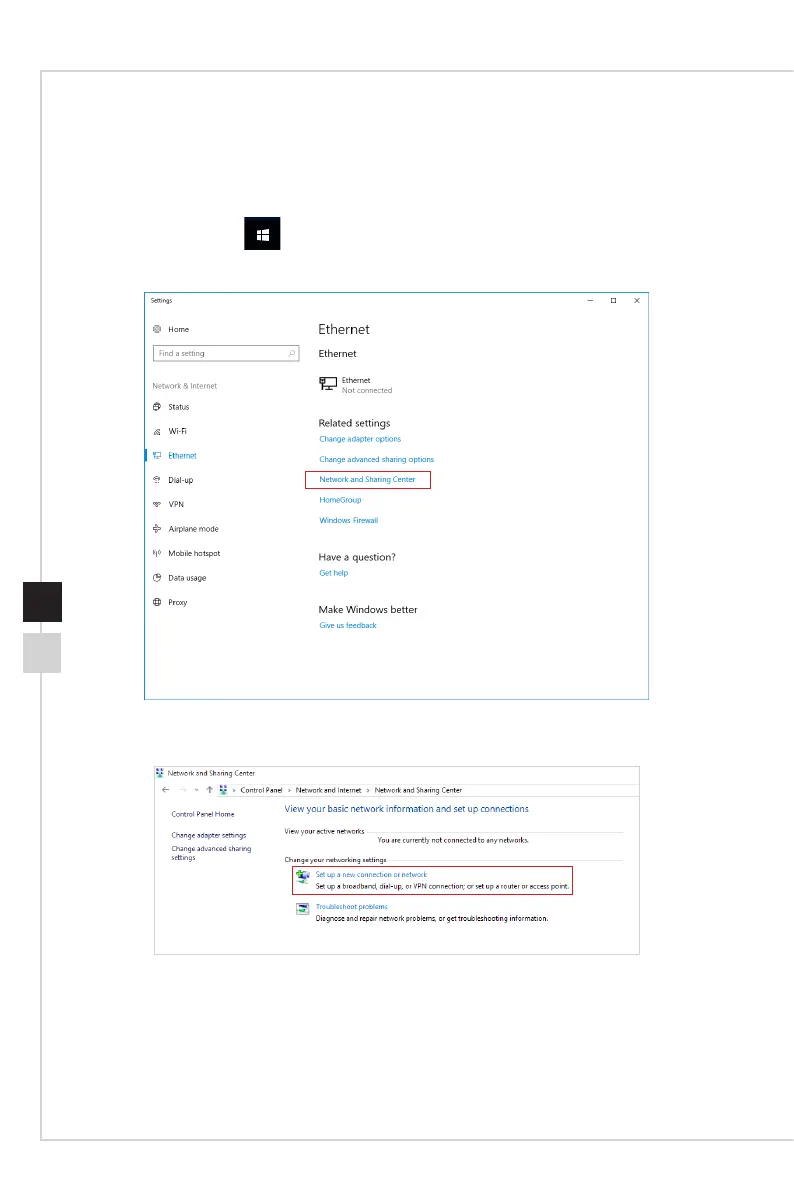Image resolution: width=794 pixels, height=1191 pixels.
Task: Click the Home label in Settings
Action: [179, 330]
